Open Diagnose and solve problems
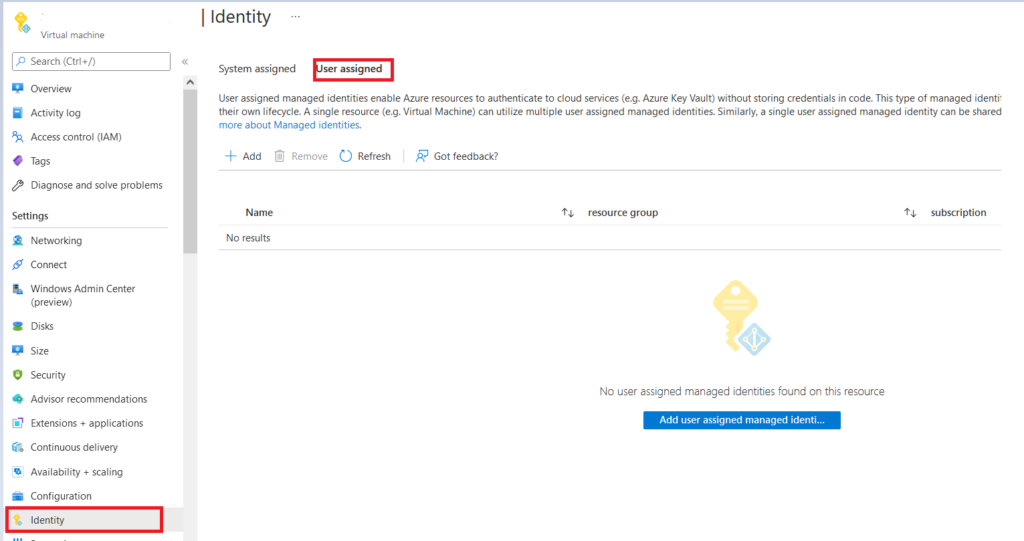 point(96,185)
